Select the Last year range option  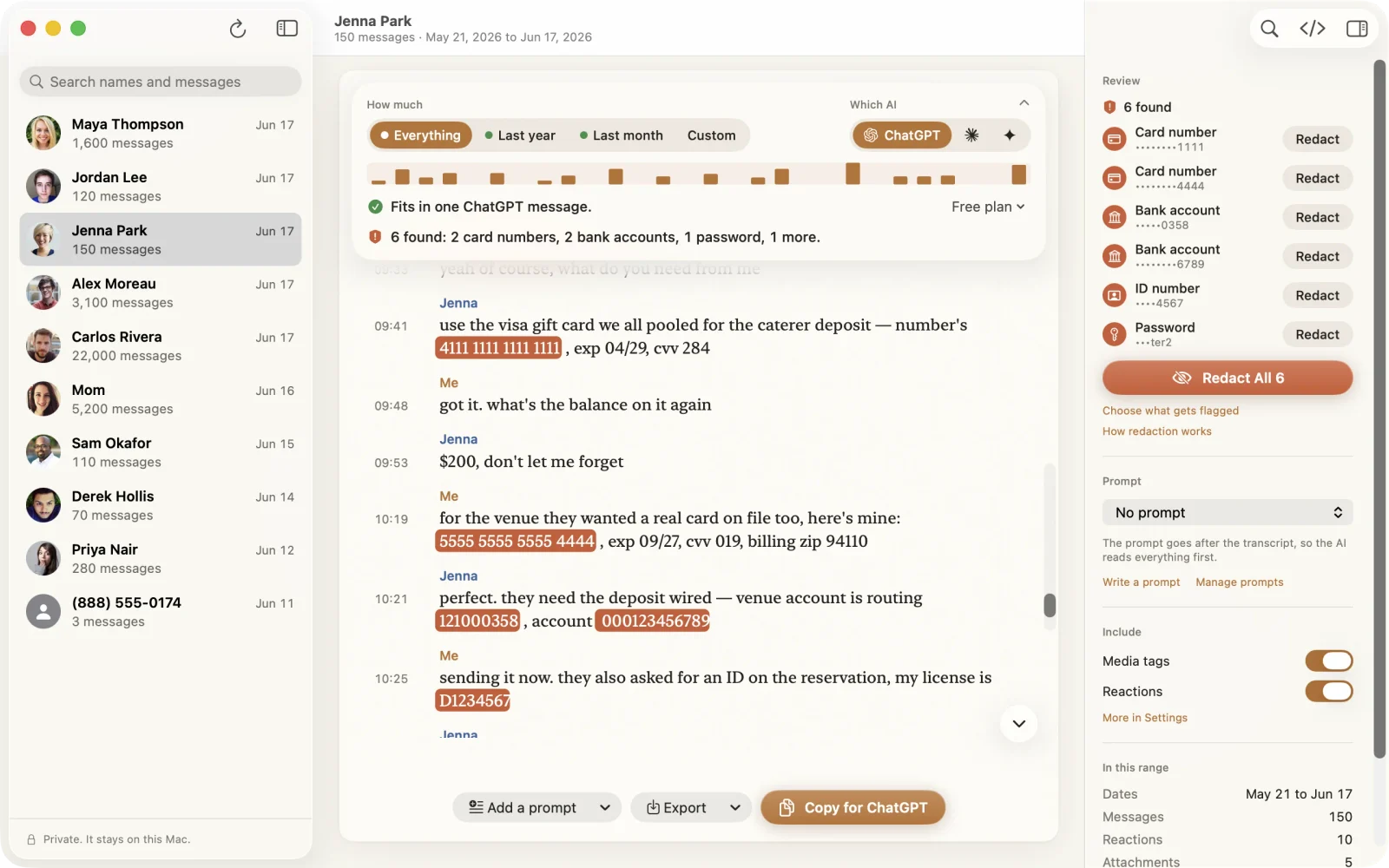tap(520, 135)
